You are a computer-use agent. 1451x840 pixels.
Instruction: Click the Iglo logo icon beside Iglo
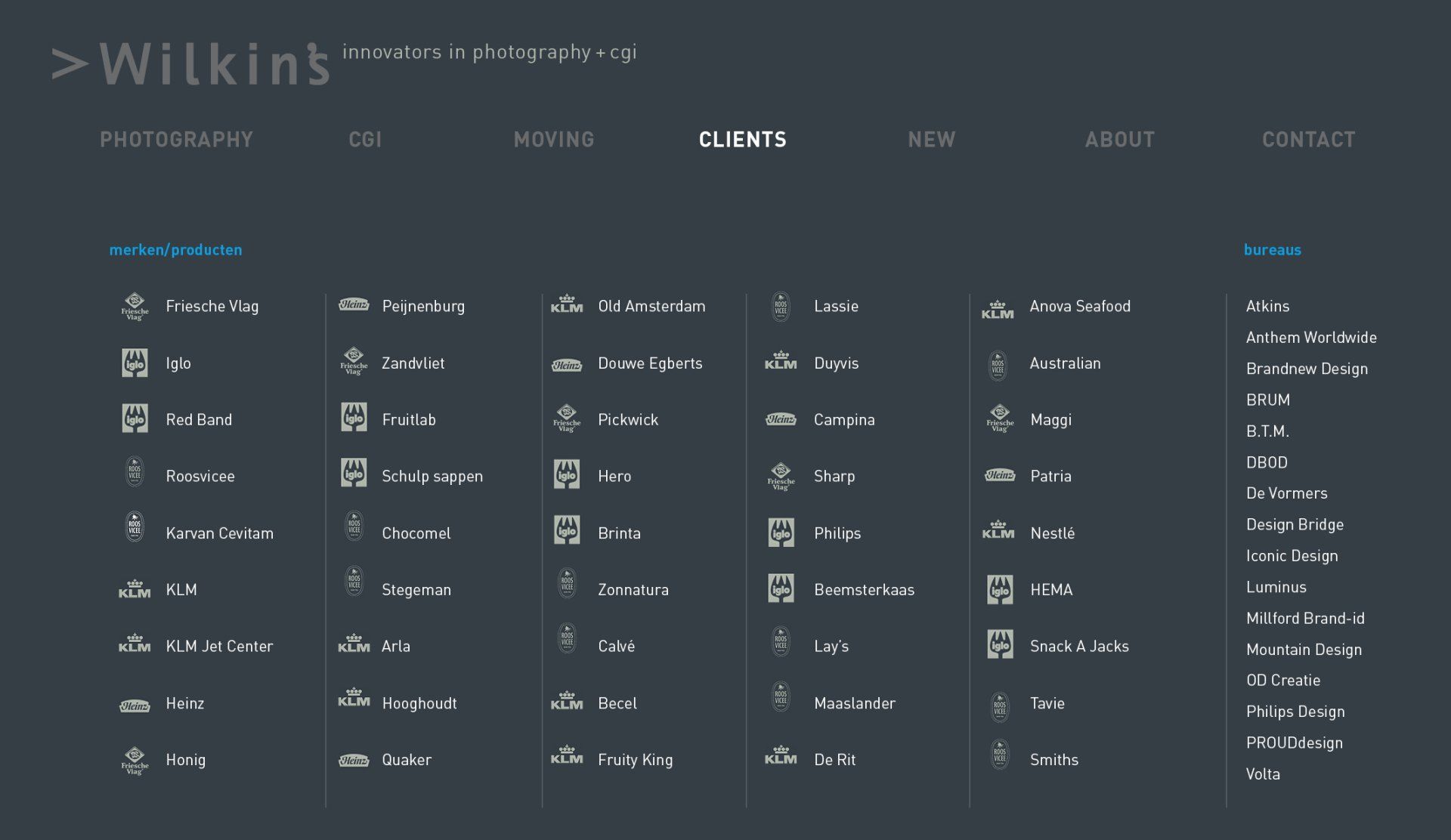point(135,363)
